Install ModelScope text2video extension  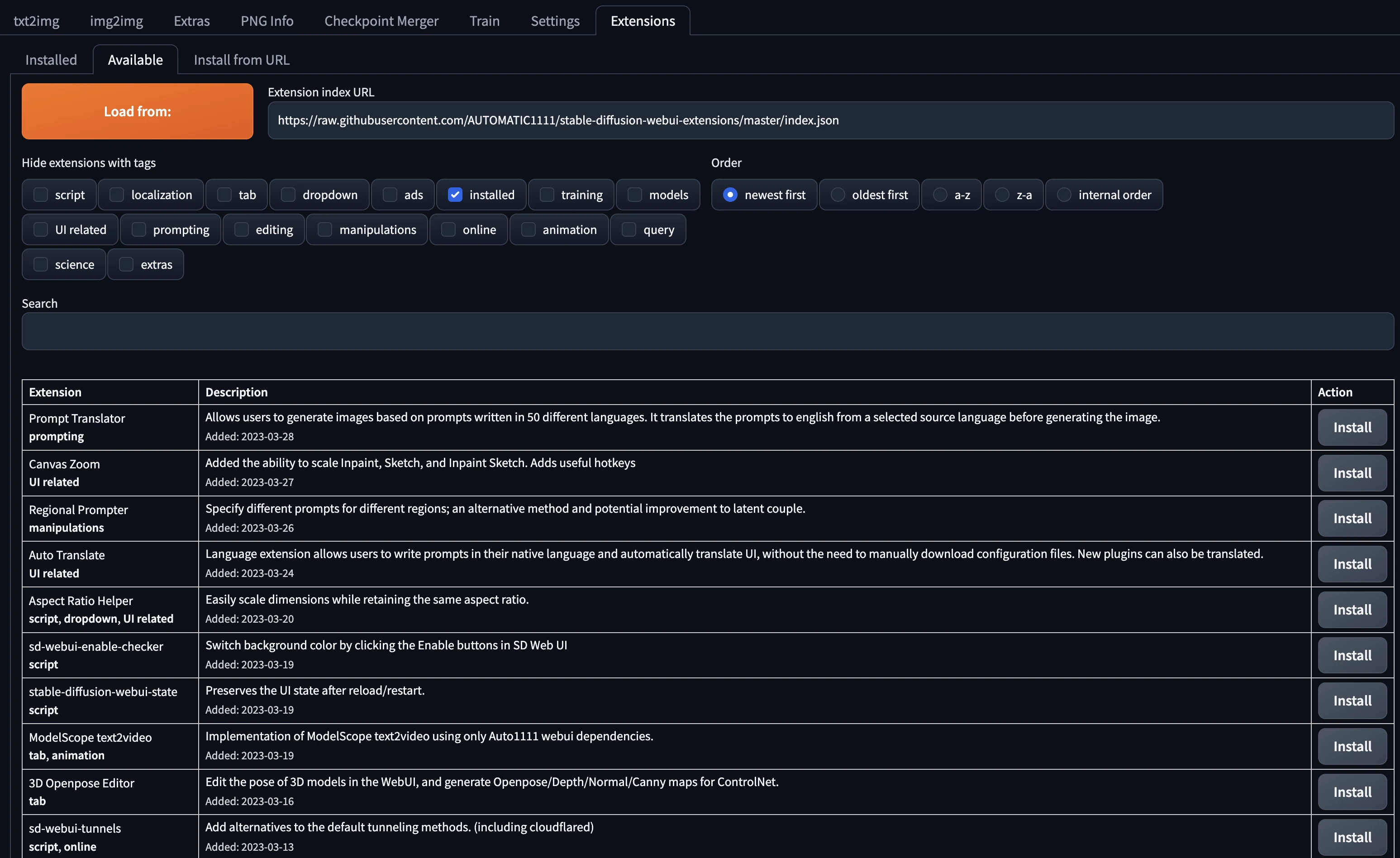(1352, 746)
